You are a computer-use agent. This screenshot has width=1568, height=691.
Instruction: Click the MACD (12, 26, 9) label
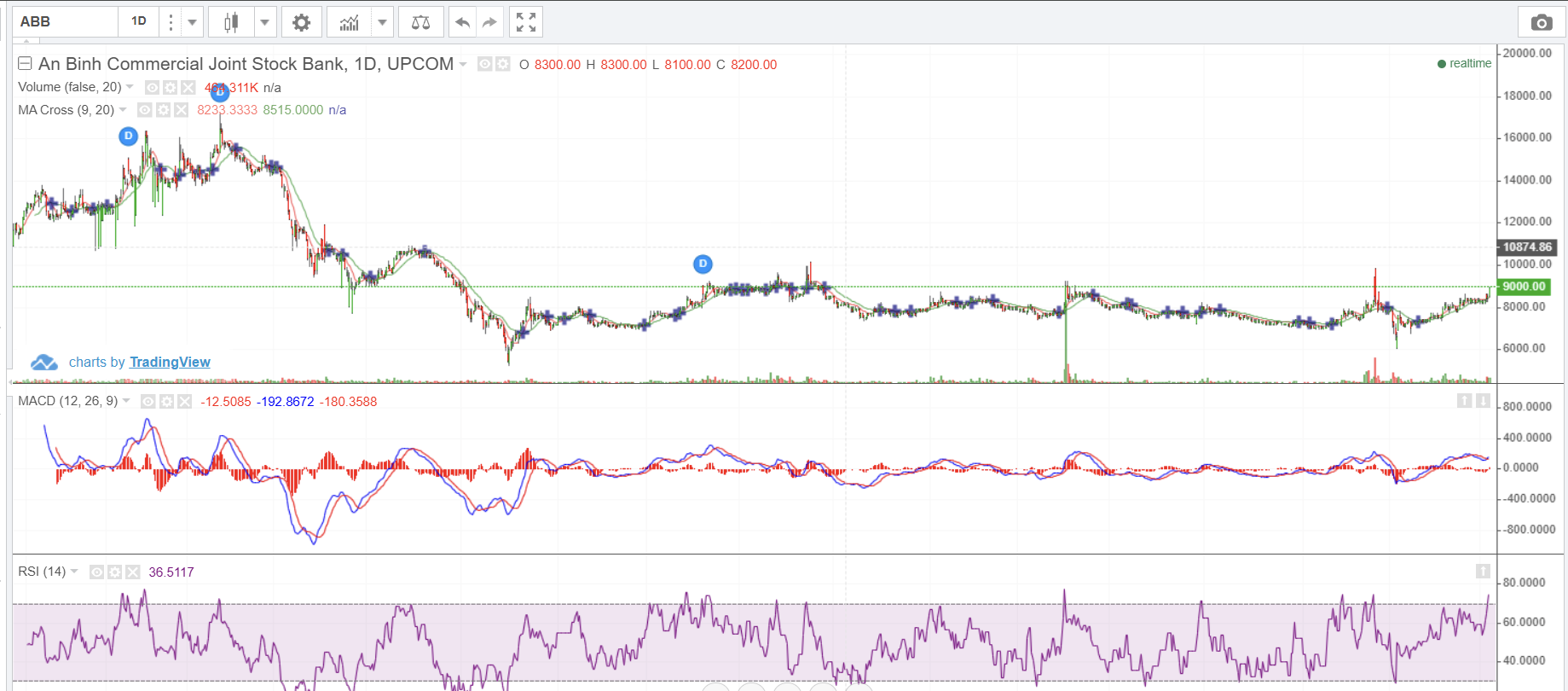pos(68,401)
